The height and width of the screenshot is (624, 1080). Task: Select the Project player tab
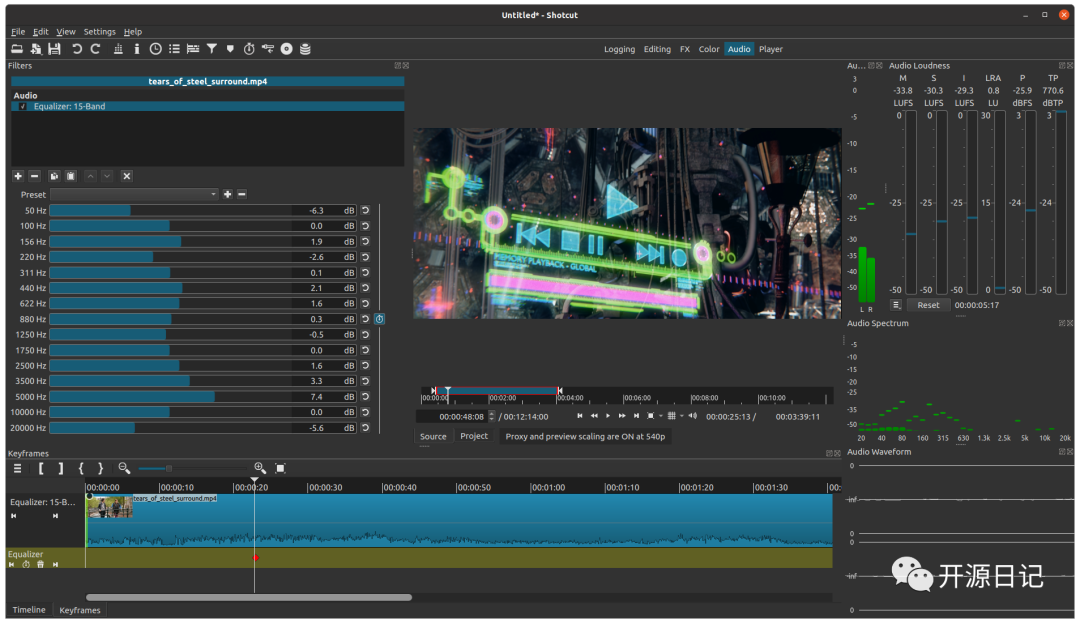(x=474, y=437)
